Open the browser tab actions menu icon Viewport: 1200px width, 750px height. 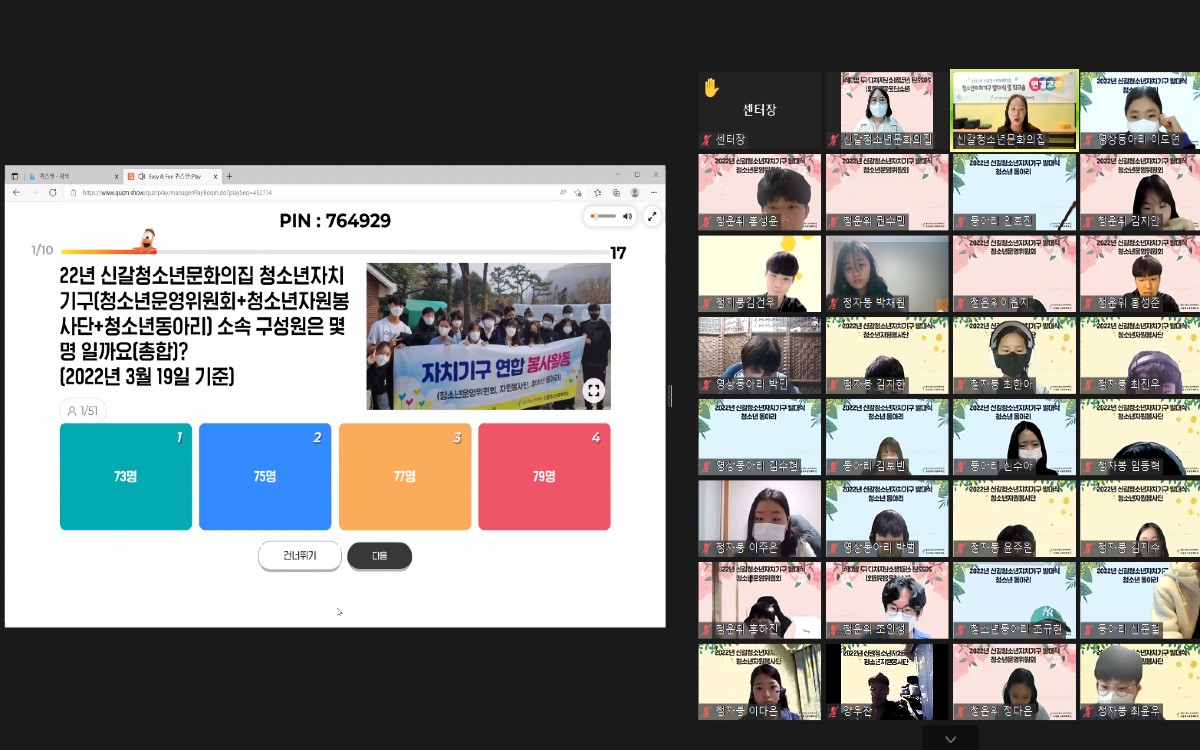(15, 176)
